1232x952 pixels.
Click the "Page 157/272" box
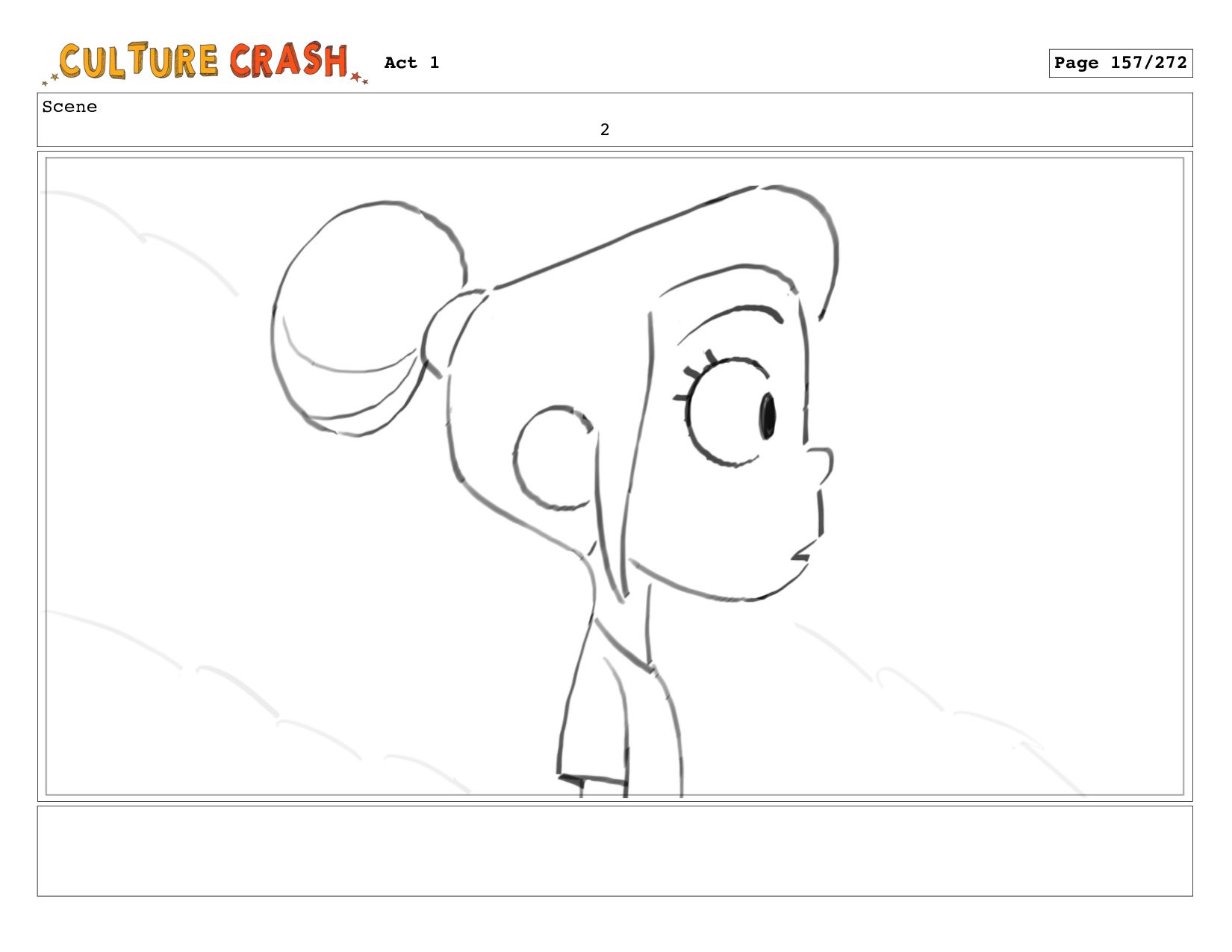point(1120,63)
